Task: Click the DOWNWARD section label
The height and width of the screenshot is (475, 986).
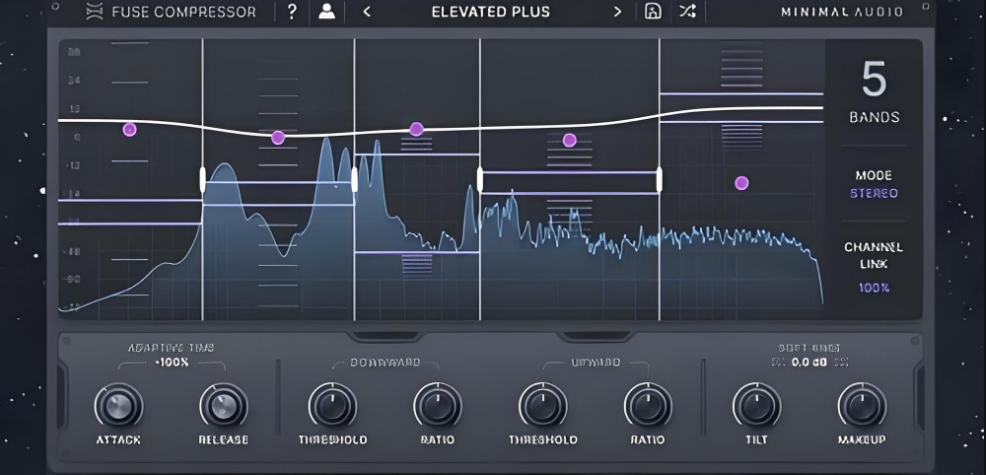Action: click(385, 363)
